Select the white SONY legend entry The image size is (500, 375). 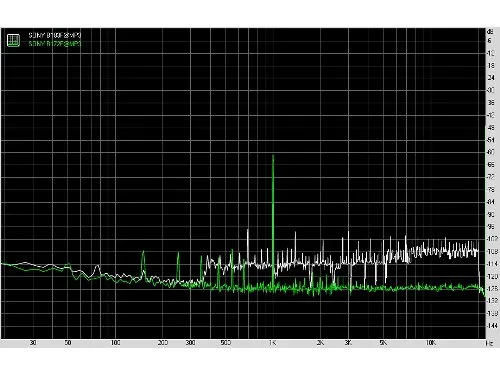[x=55, y=35]
